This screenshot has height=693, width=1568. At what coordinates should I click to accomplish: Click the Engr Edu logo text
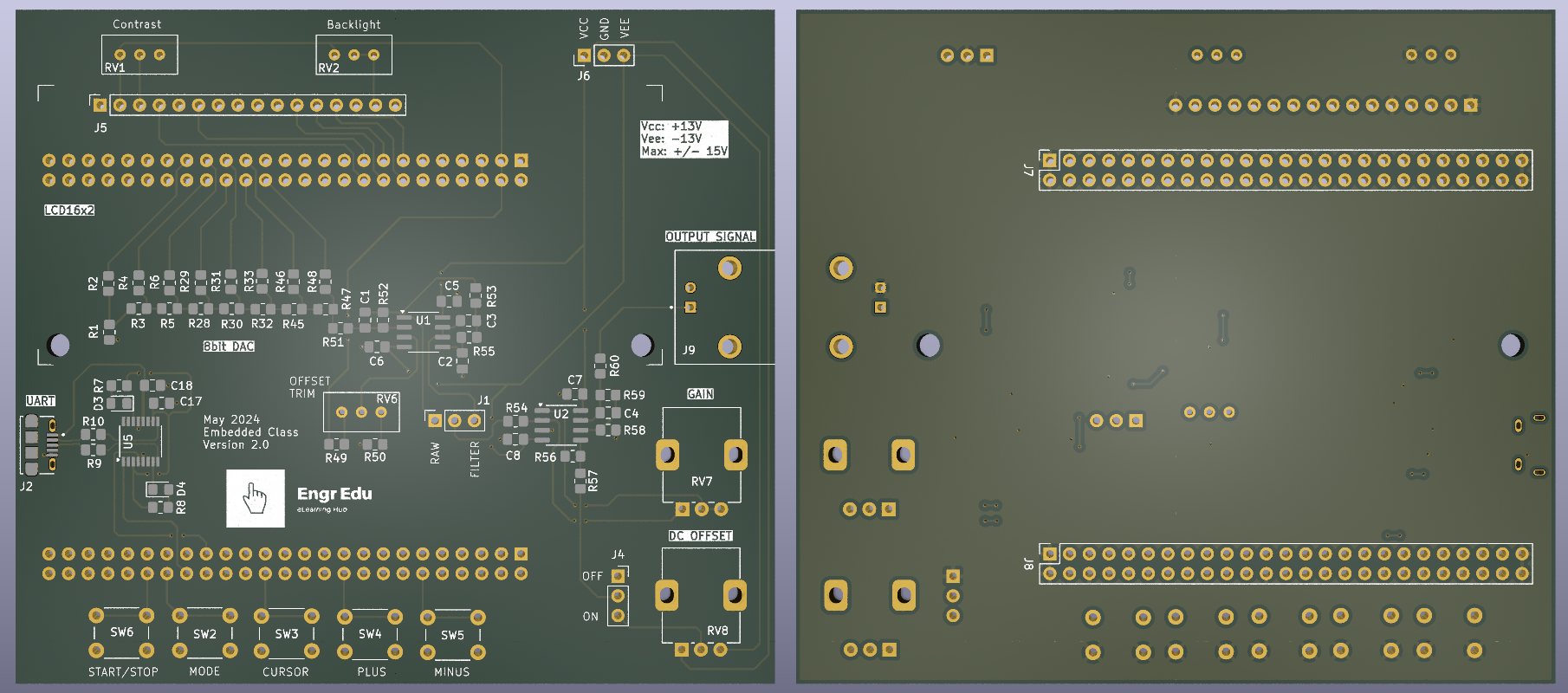pyautogui.click(x=334, y=495)
